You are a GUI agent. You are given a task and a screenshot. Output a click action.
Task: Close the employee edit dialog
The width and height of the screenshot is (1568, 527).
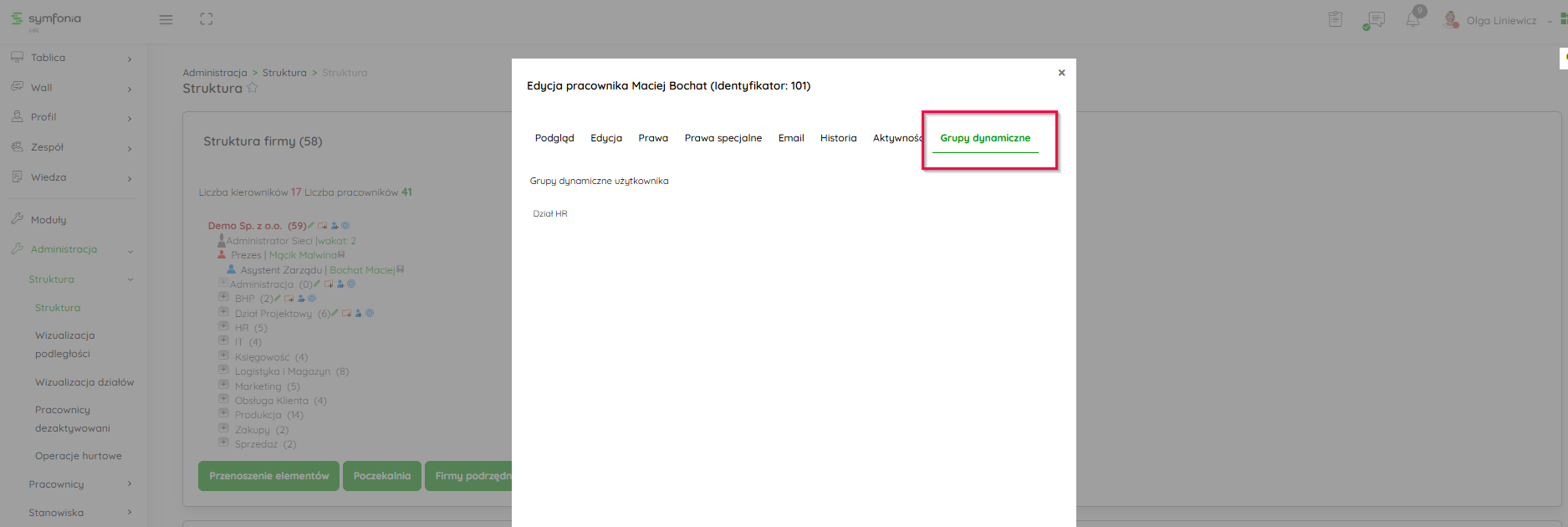point(1061,73)
